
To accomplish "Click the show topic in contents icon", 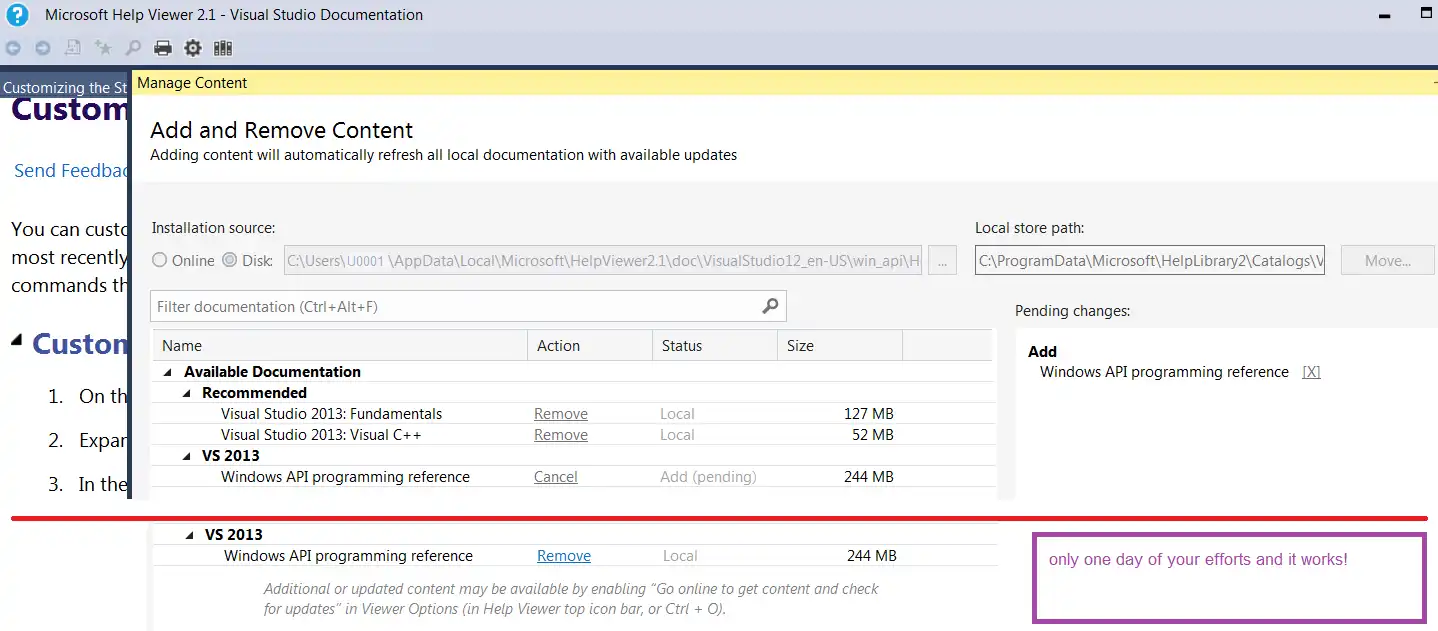I will point(73,47).
